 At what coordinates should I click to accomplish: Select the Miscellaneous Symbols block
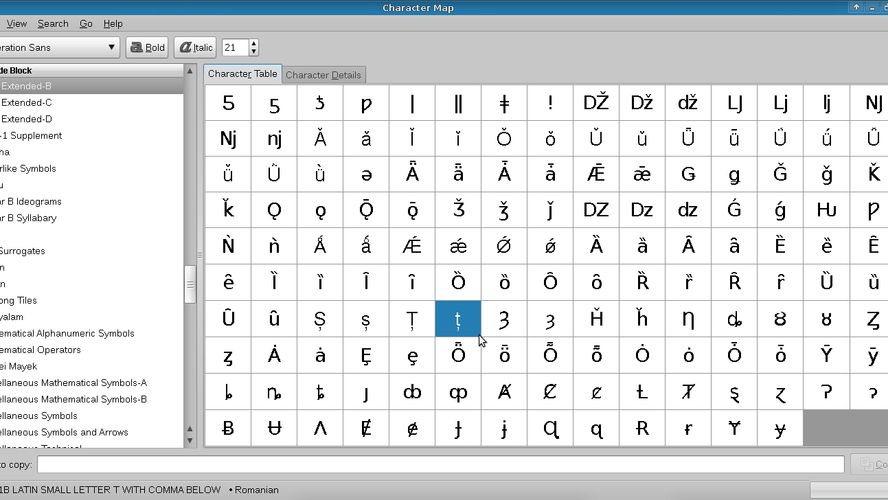click(x=91, y=415)
